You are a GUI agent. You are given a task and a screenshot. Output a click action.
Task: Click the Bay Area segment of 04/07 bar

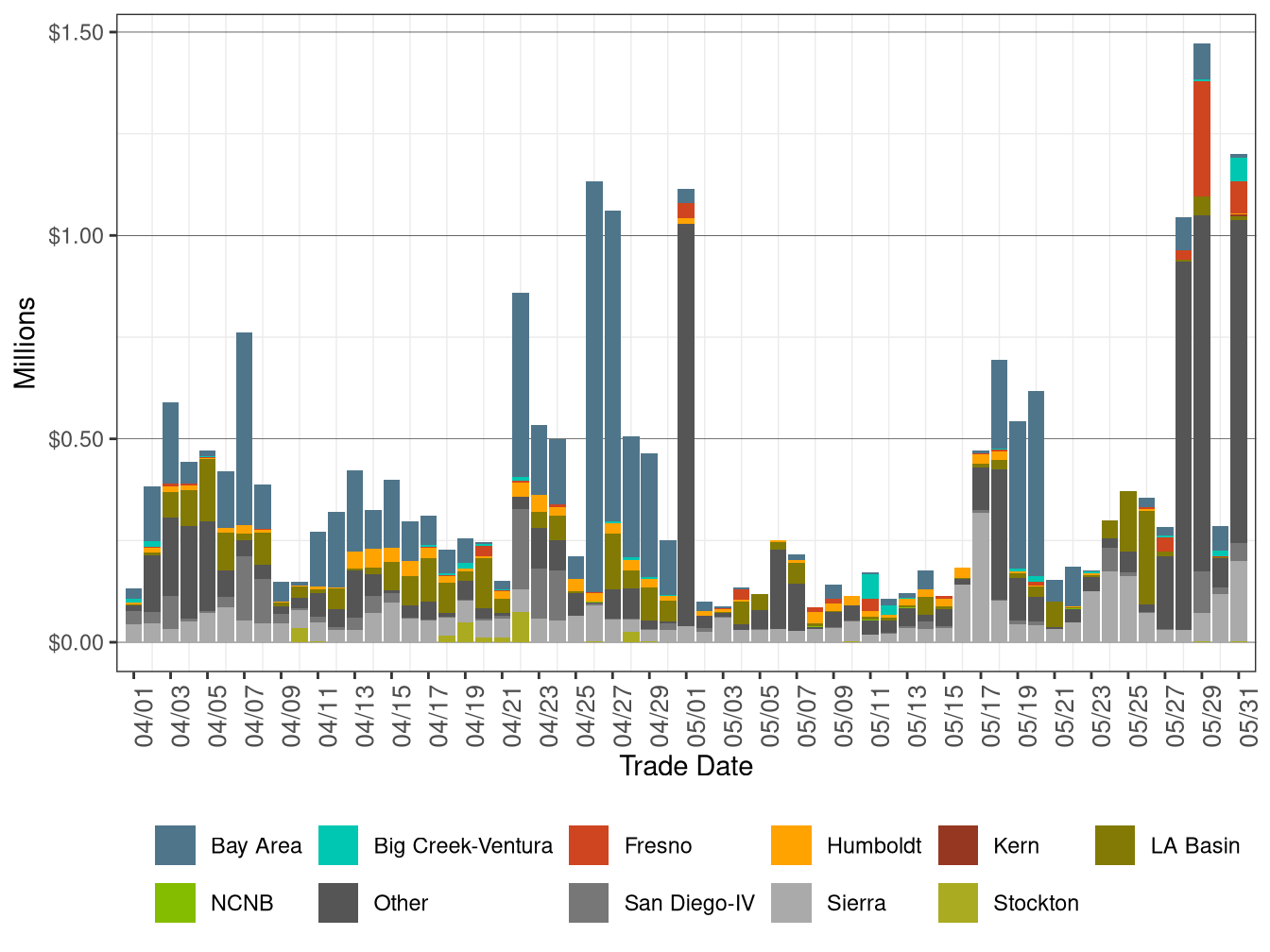pyautogui.click(x=244, y=429)
